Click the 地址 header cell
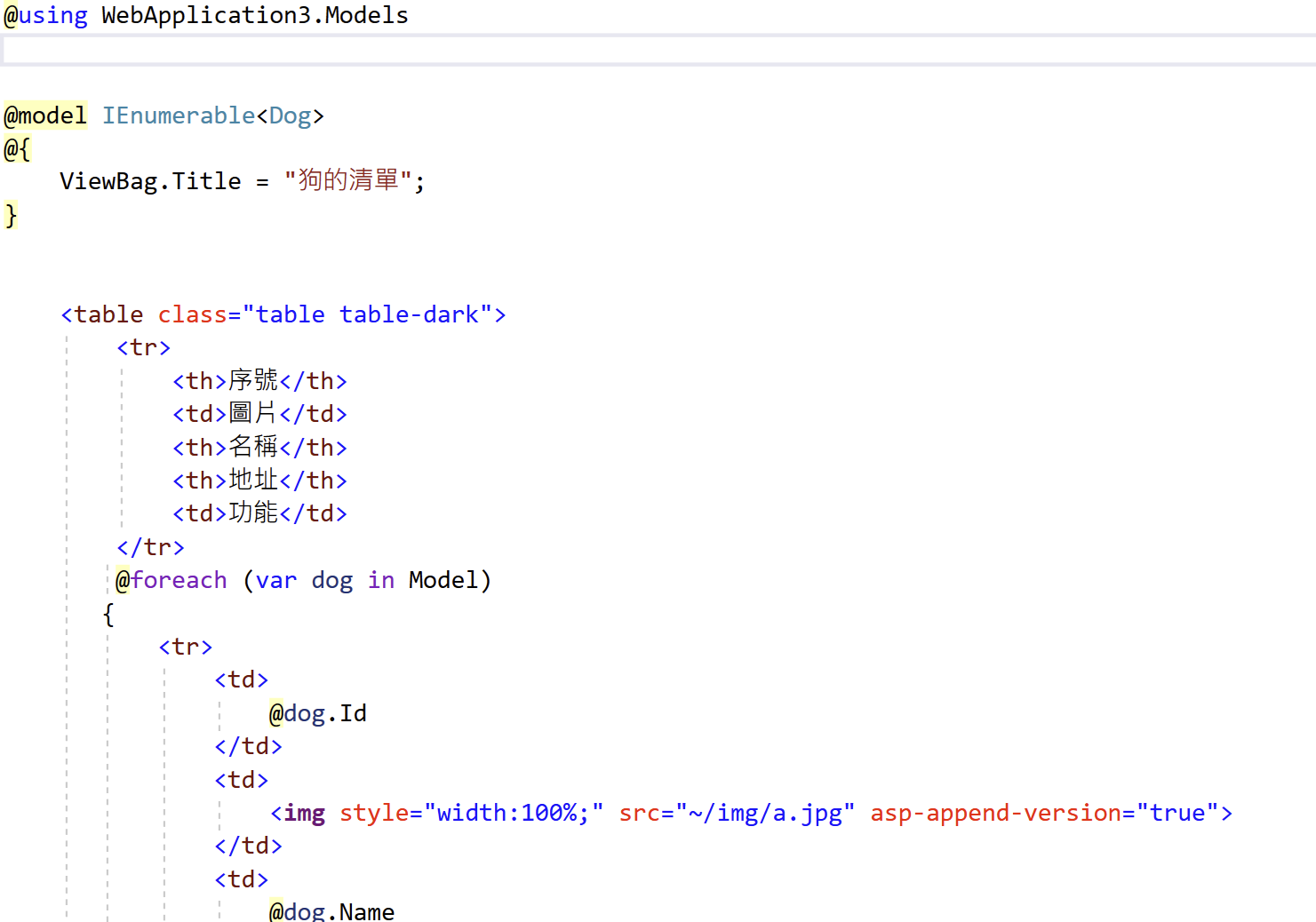The image size is (1316, 922). coord(254,480)
